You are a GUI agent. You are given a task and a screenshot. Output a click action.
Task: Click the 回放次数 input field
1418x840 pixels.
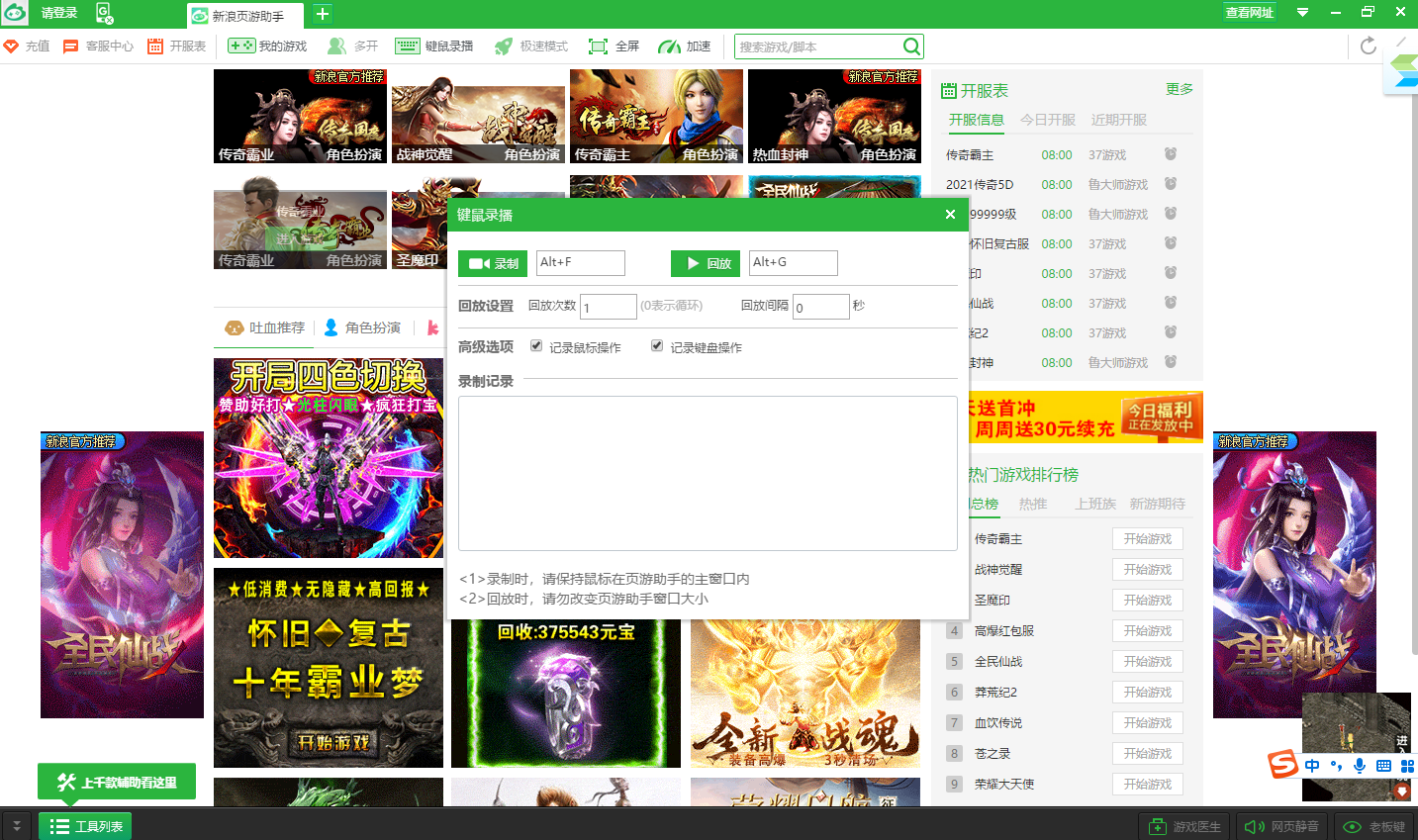coord(608,307)
